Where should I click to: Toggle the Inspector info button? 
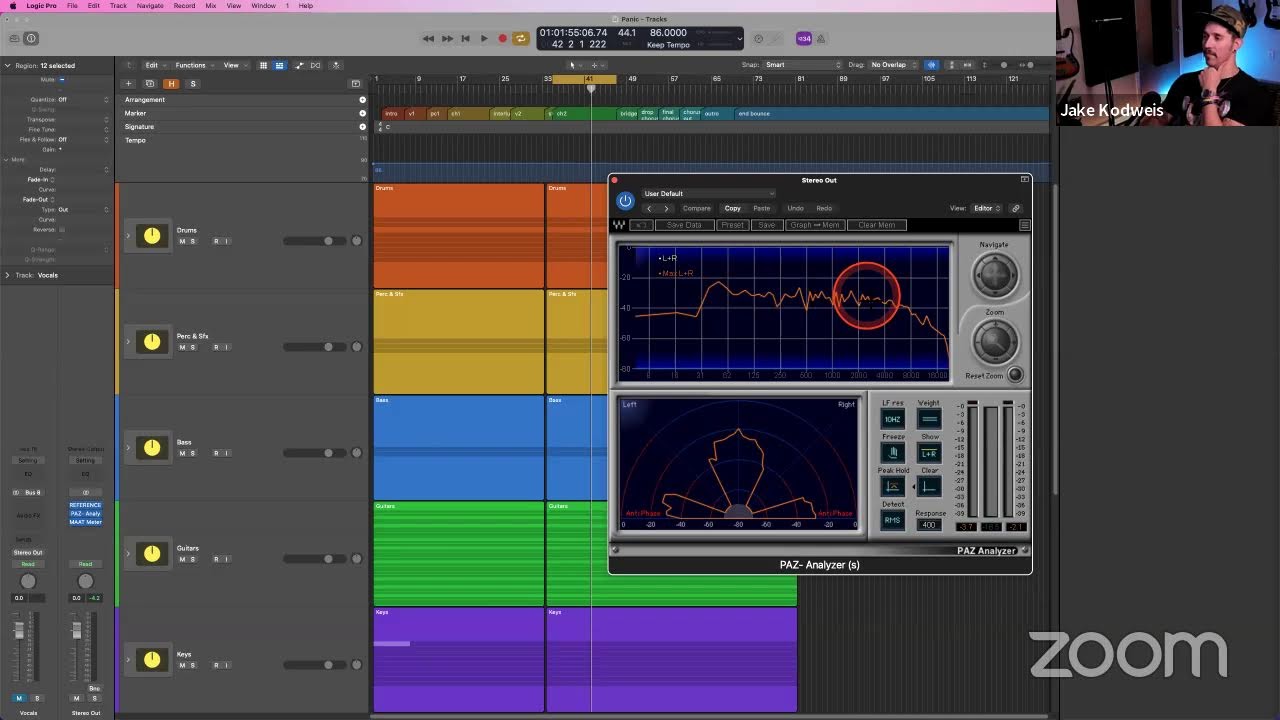coord(31,39)
